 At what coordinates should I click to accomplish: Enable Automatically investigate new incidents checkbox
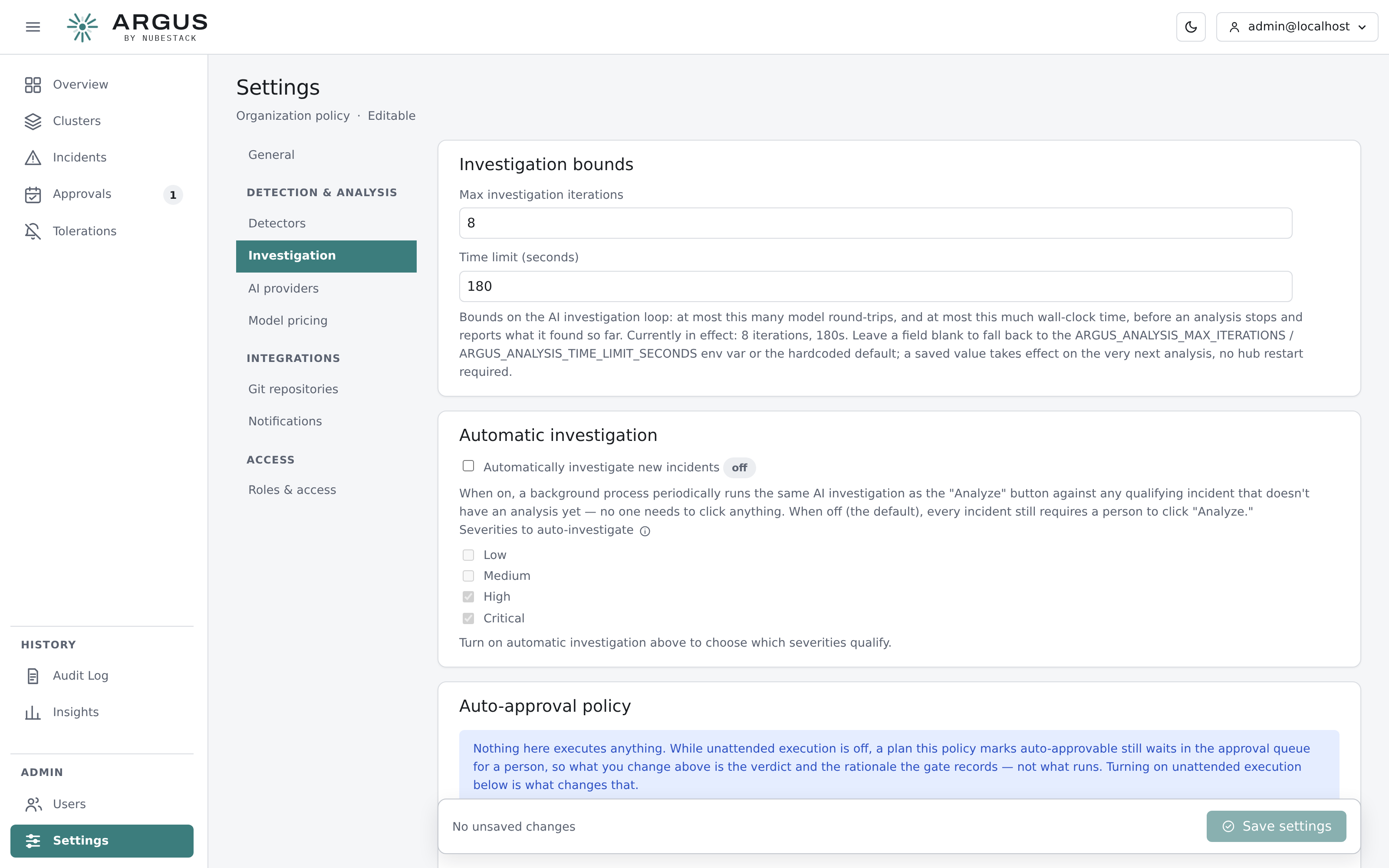point(468,466)
